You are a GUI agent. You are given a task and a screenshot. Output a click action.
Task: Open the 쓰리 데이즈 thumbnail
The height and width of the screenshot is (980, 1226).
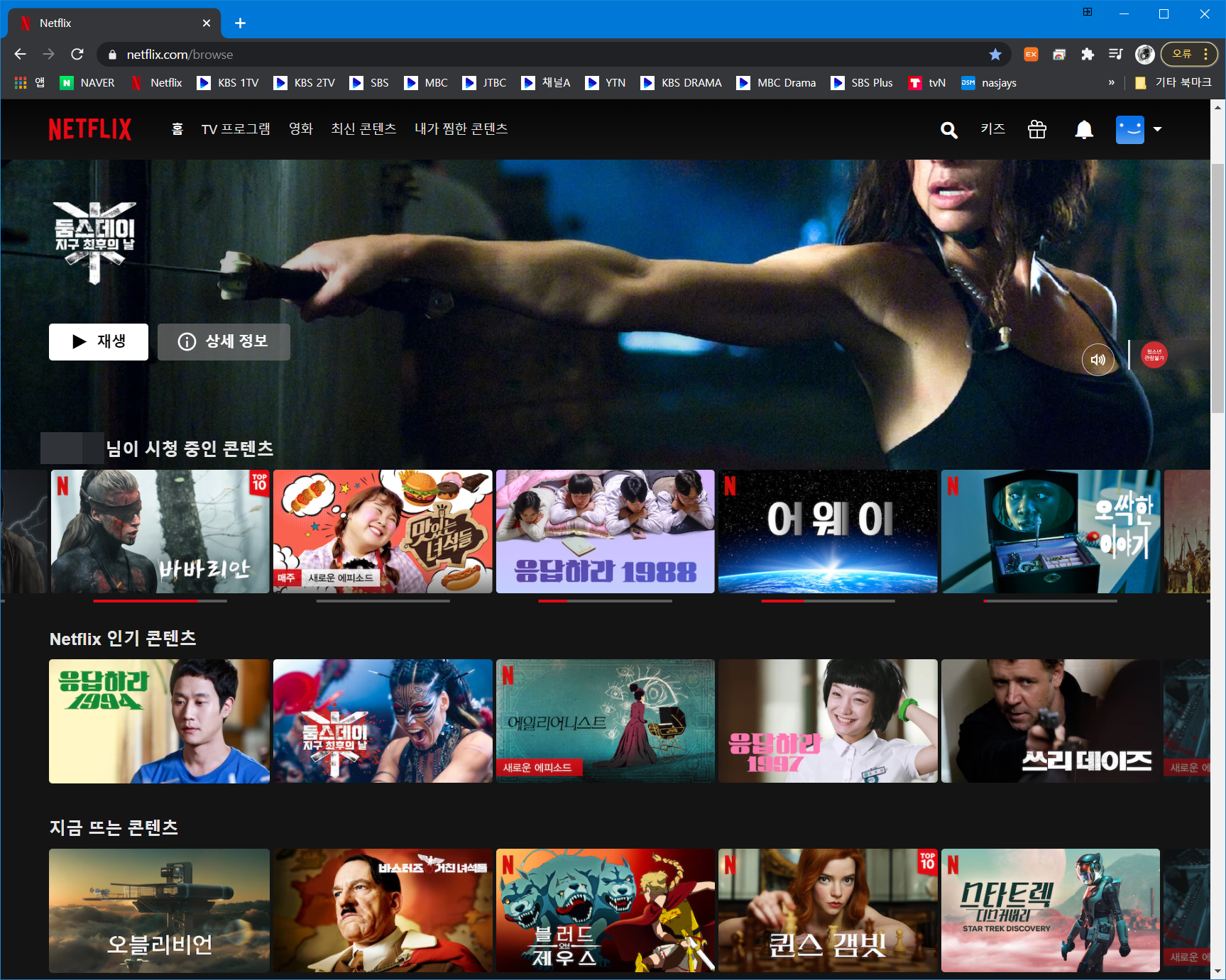tap(1051, 721)
